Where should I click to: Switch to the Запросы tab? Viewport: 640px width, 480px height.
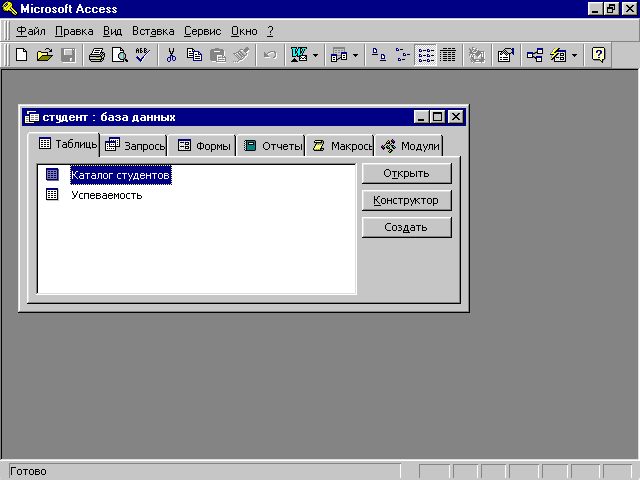(134, 146)
